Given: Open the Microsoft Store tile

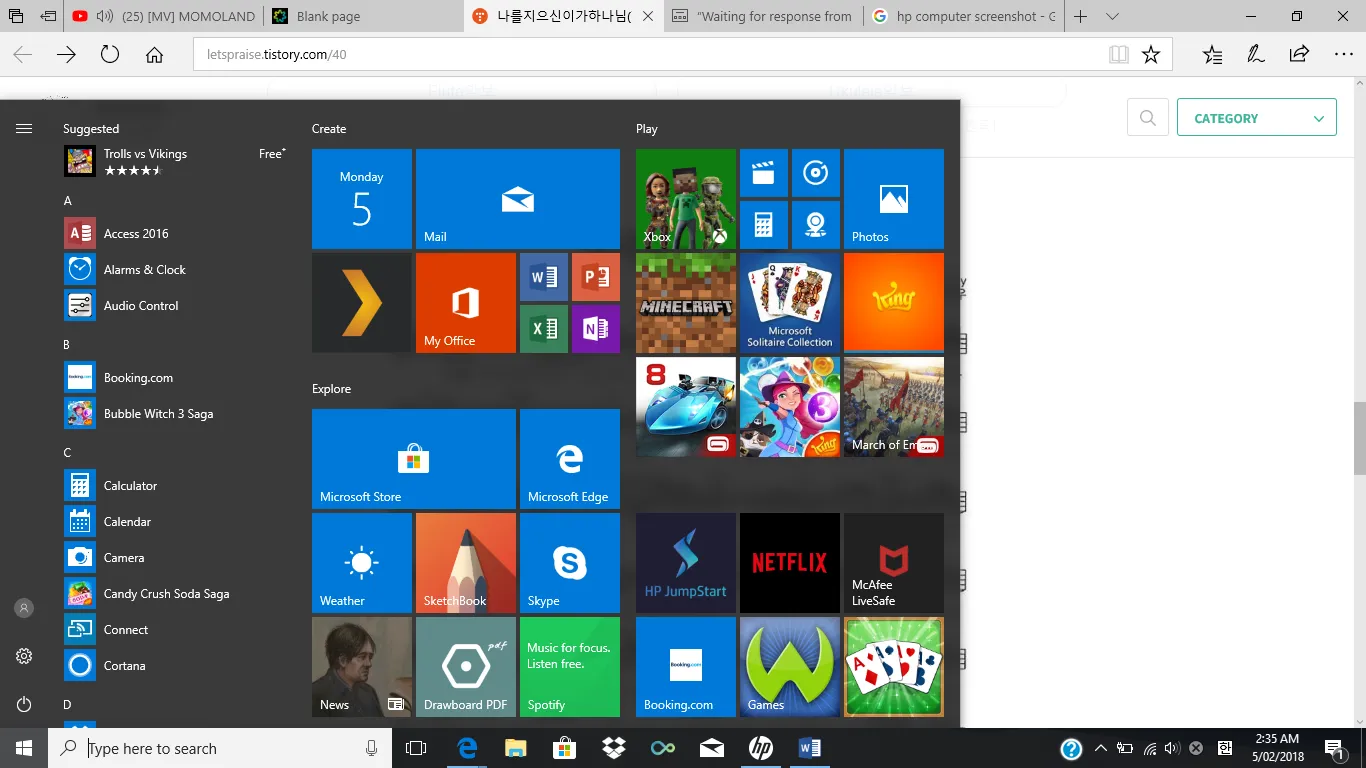Looking at the screenshot, I should [413, 459].
